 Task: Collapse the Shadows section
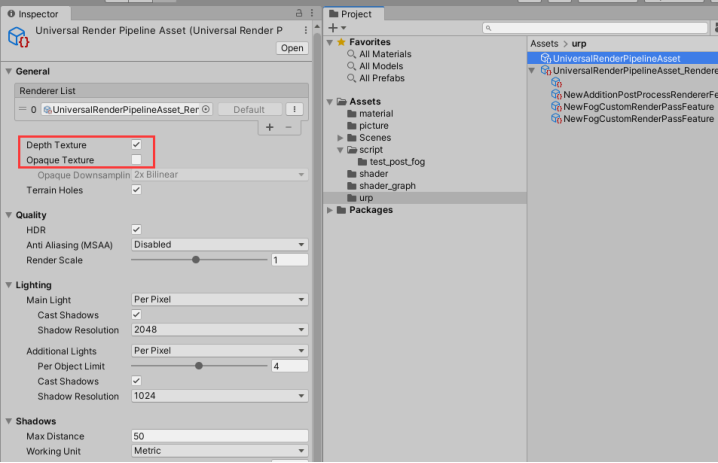9,421
